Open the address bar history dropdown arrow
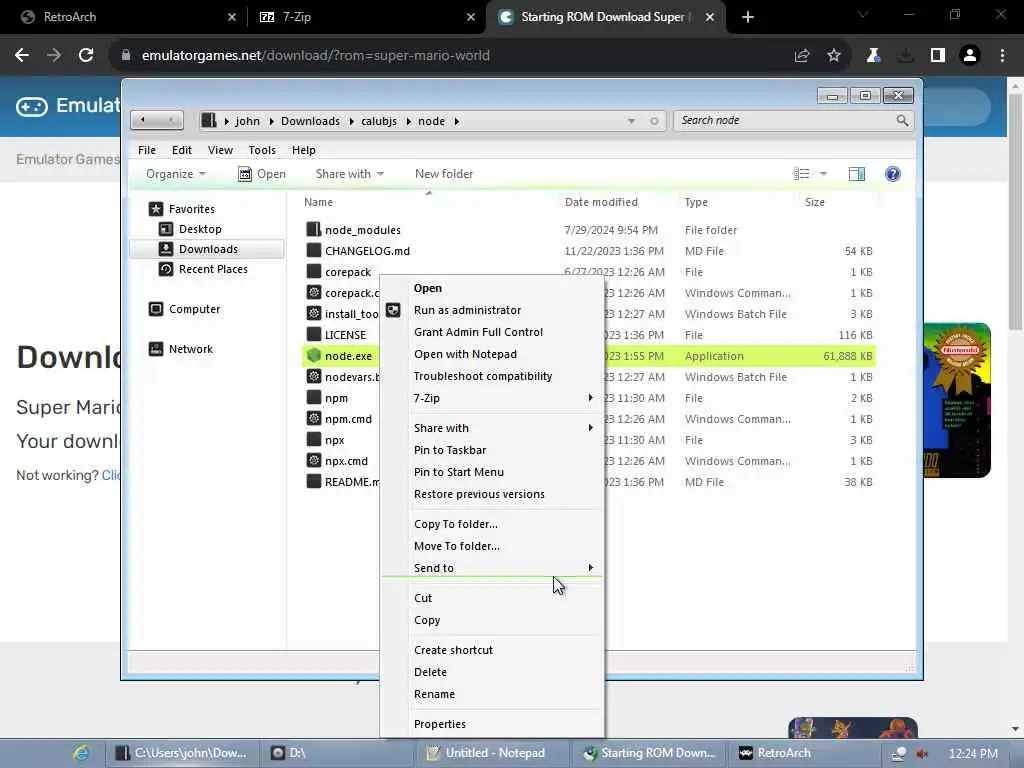 click(631, 121)
